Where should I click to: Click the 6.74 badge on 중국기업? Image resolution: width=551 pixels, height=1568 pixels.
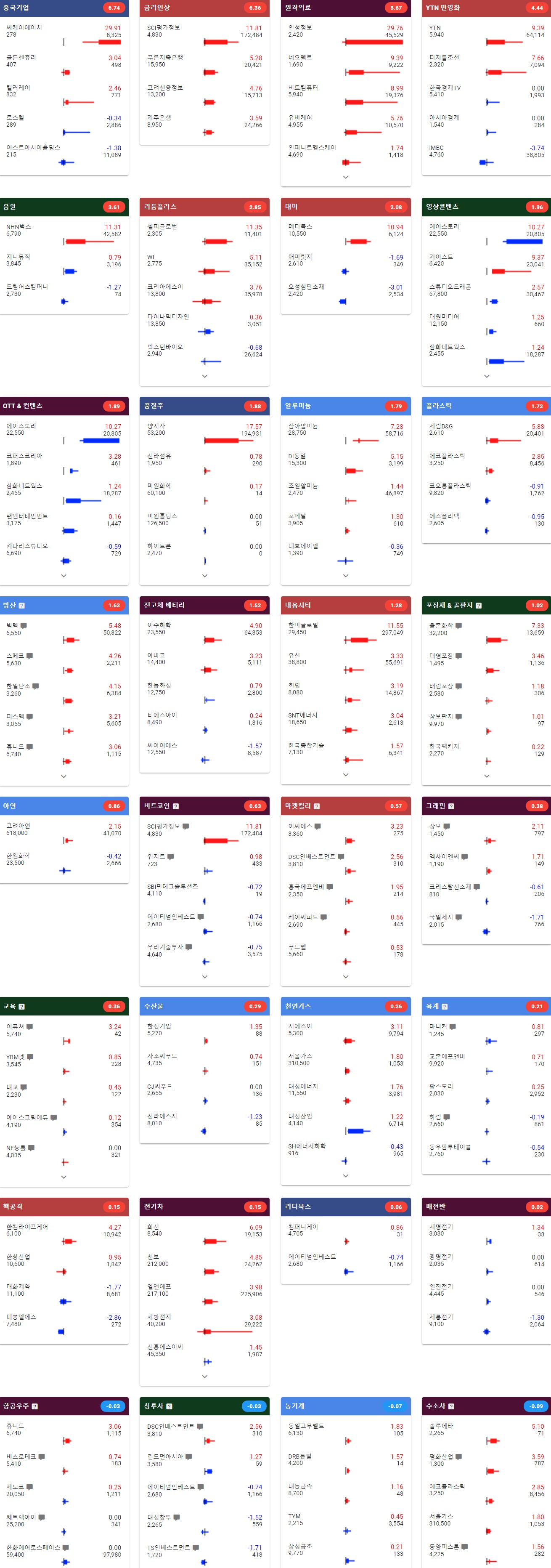click(x=114, y=8)
